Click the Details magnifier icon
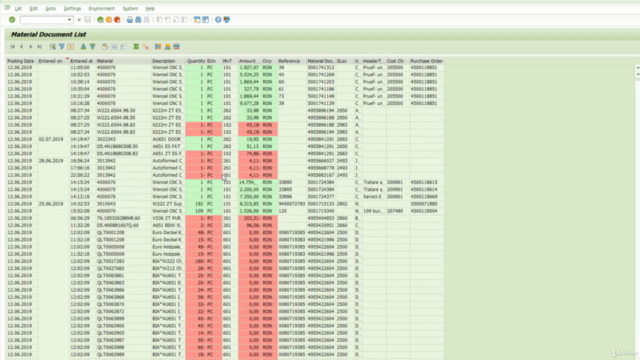Screen dimensions: 640x360 53,47
